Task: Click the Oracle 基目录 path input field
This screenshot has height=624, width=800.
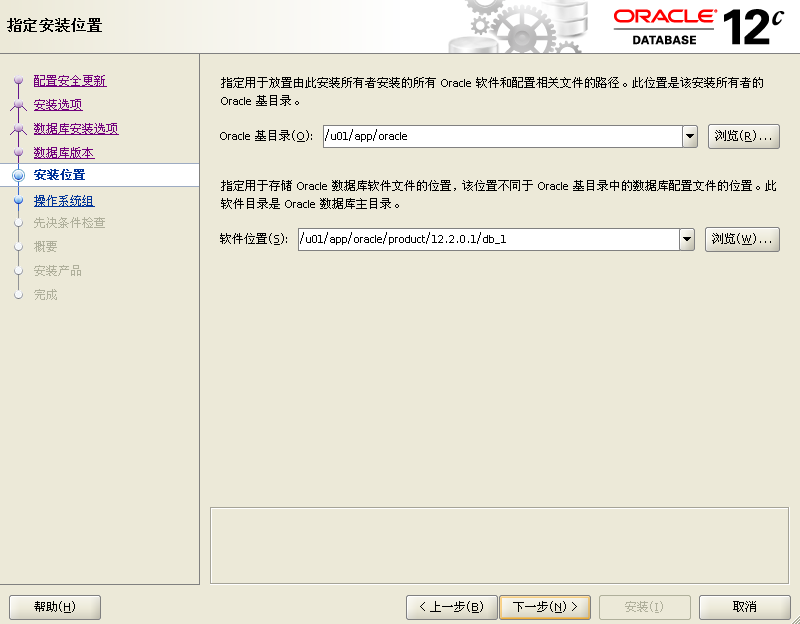Action: (503, 136)
